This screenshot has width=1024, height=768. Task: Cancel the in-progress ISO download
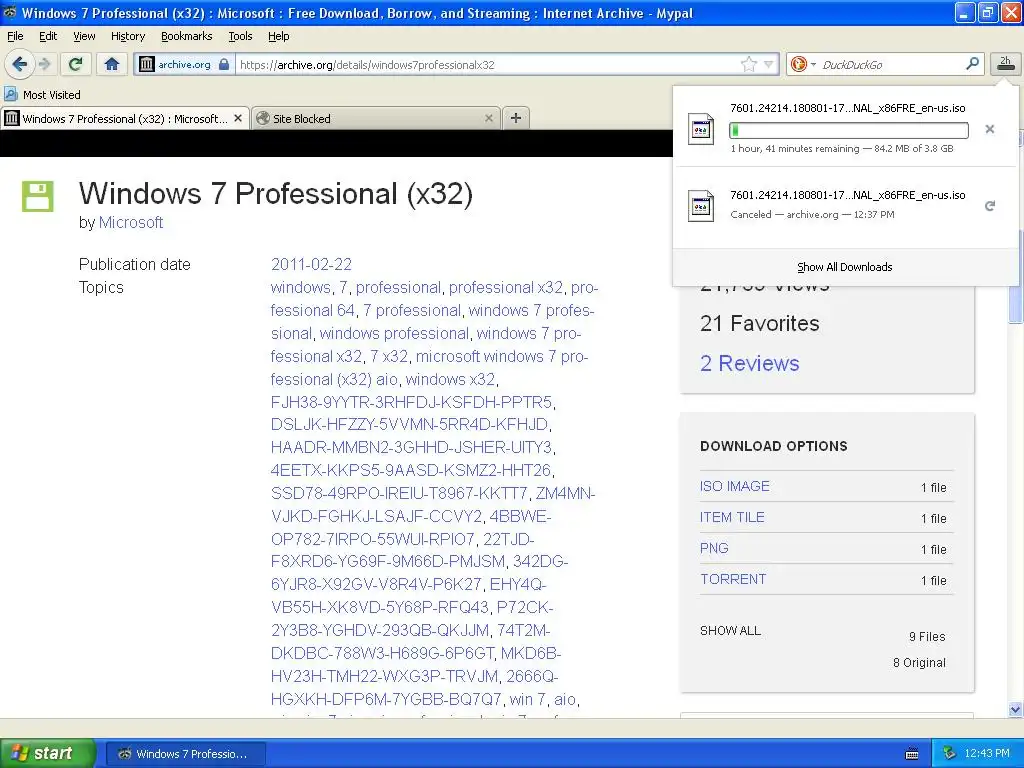click(989, 129)
